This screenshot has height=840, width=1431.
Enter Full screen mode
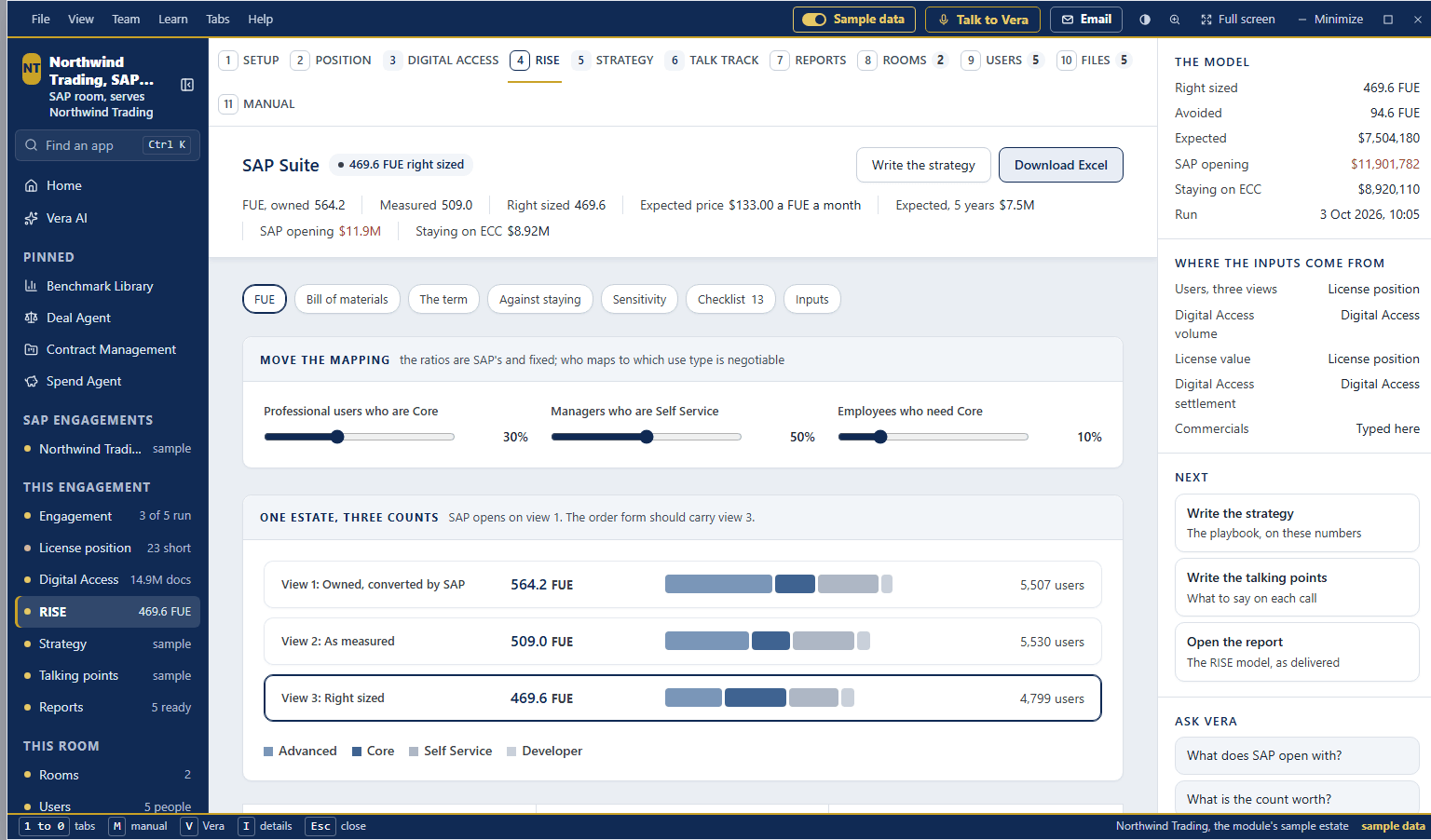pyautogui.click(x=1237, y=20)
